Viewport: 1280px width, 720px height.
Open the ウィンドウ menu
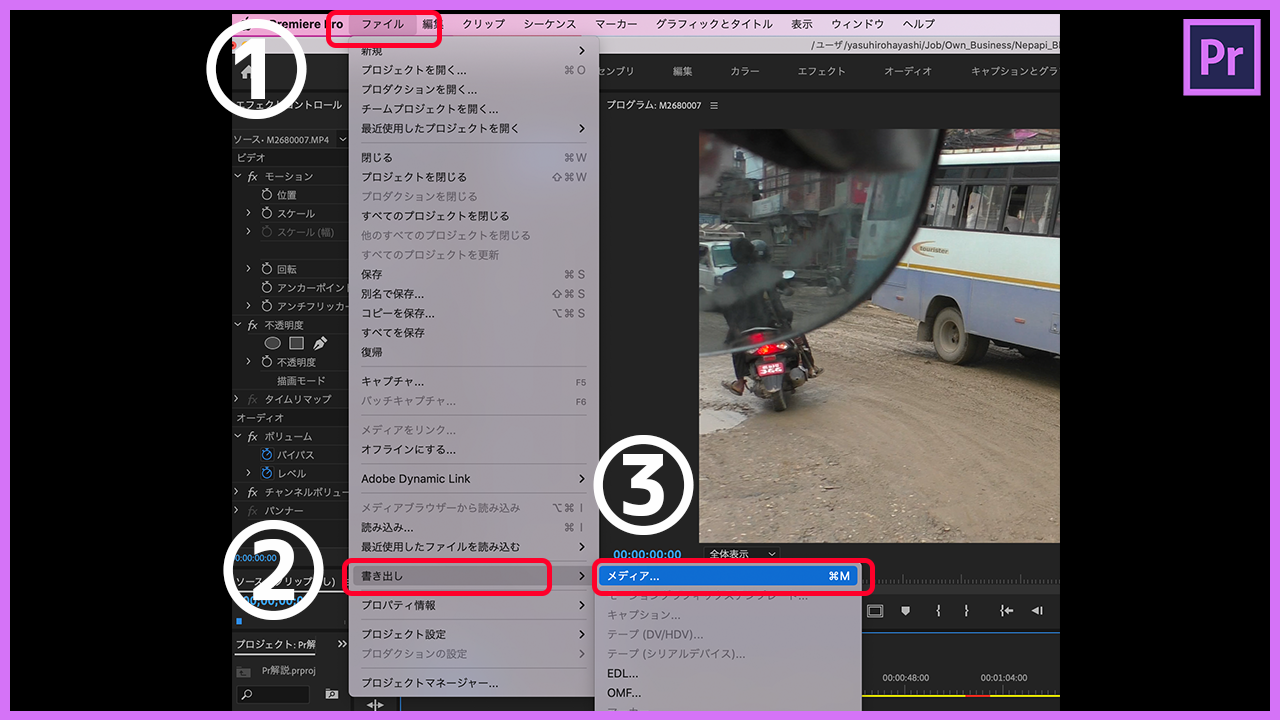click(858, 24)
